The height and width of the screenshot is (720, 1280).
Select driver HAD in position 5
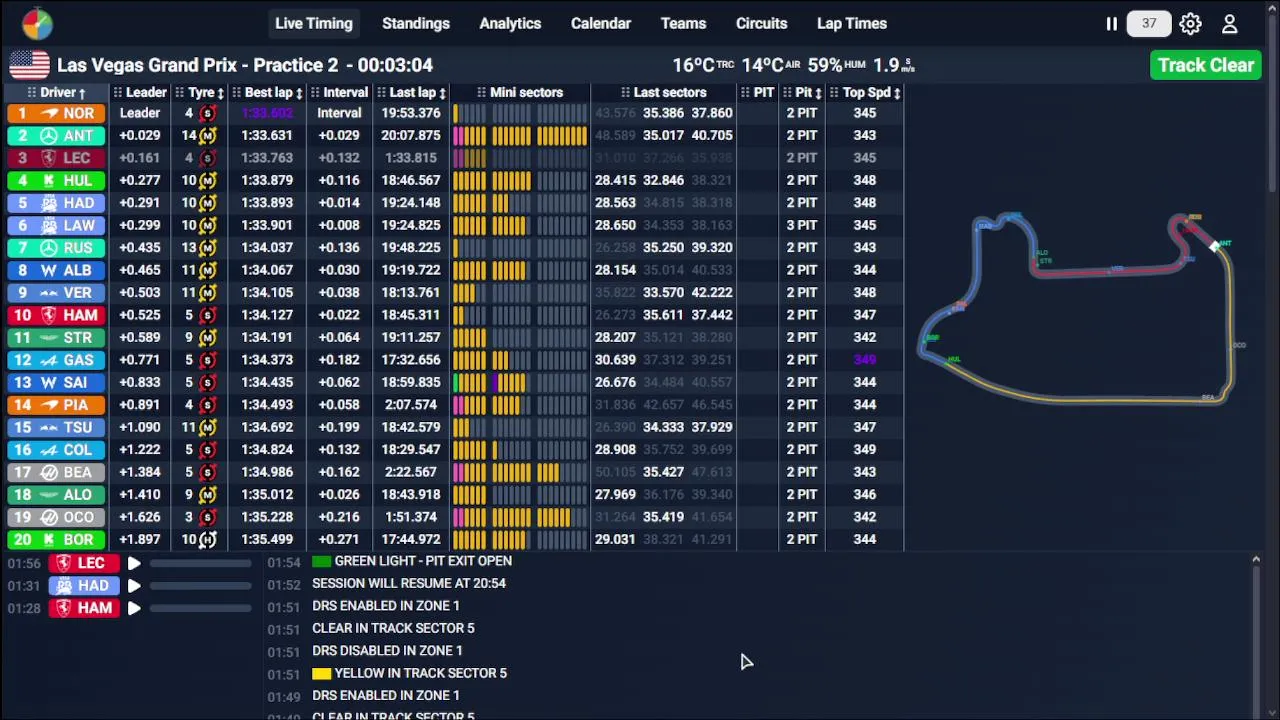point(57,203)
